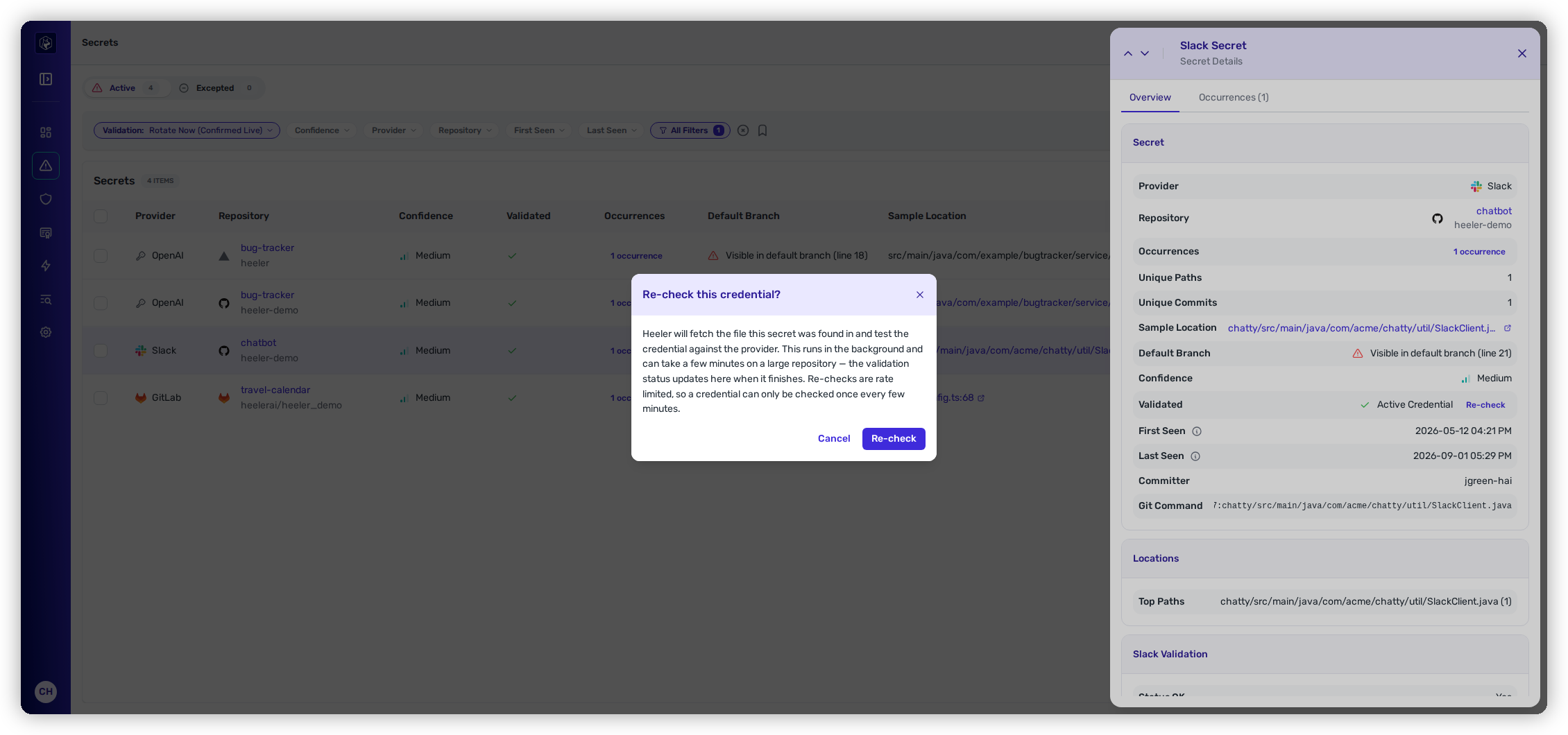
Task: Click warning icon in Default Branch detail
Action: (x=1358, y=354)
